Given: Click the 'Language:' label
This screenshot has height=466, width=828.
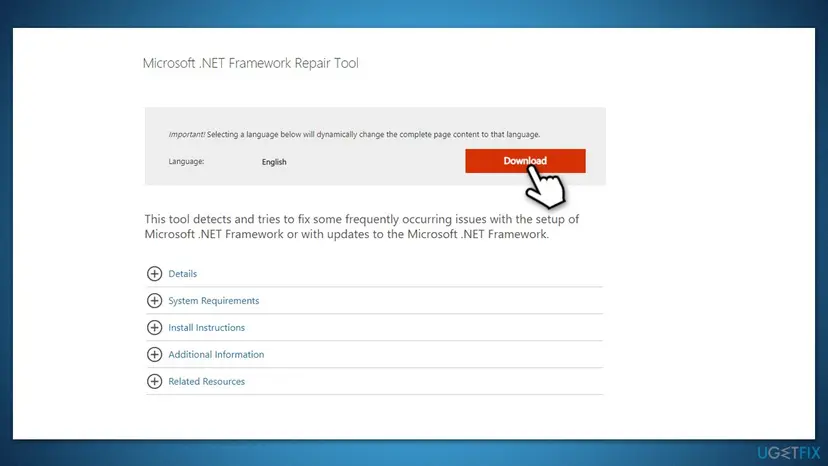Looking at the screenshot, I should pyautogui.click(x=186, y=161).
